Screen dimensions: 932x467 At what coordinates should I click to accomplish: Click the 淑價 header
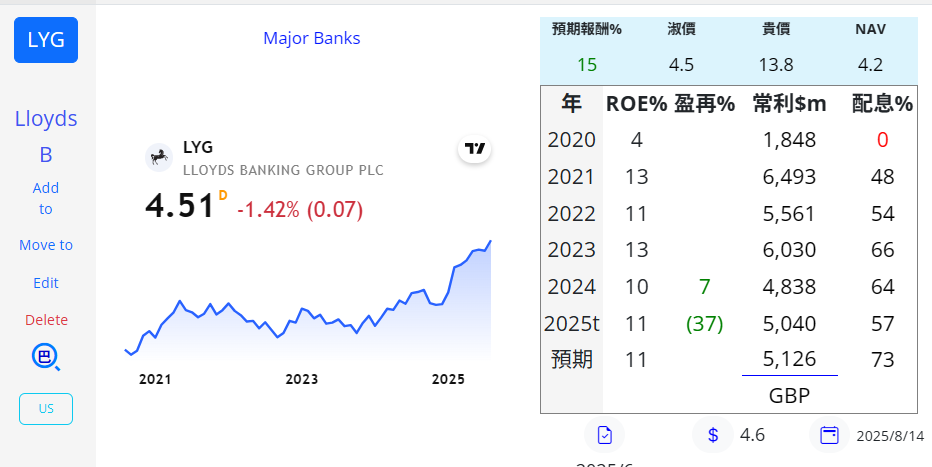click(681, 29)
